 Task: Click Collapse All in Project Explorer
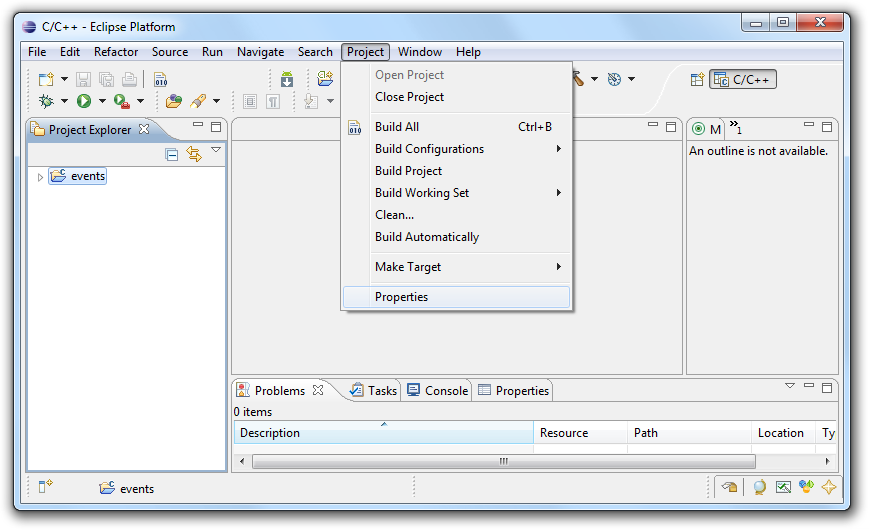click(172, 154)
